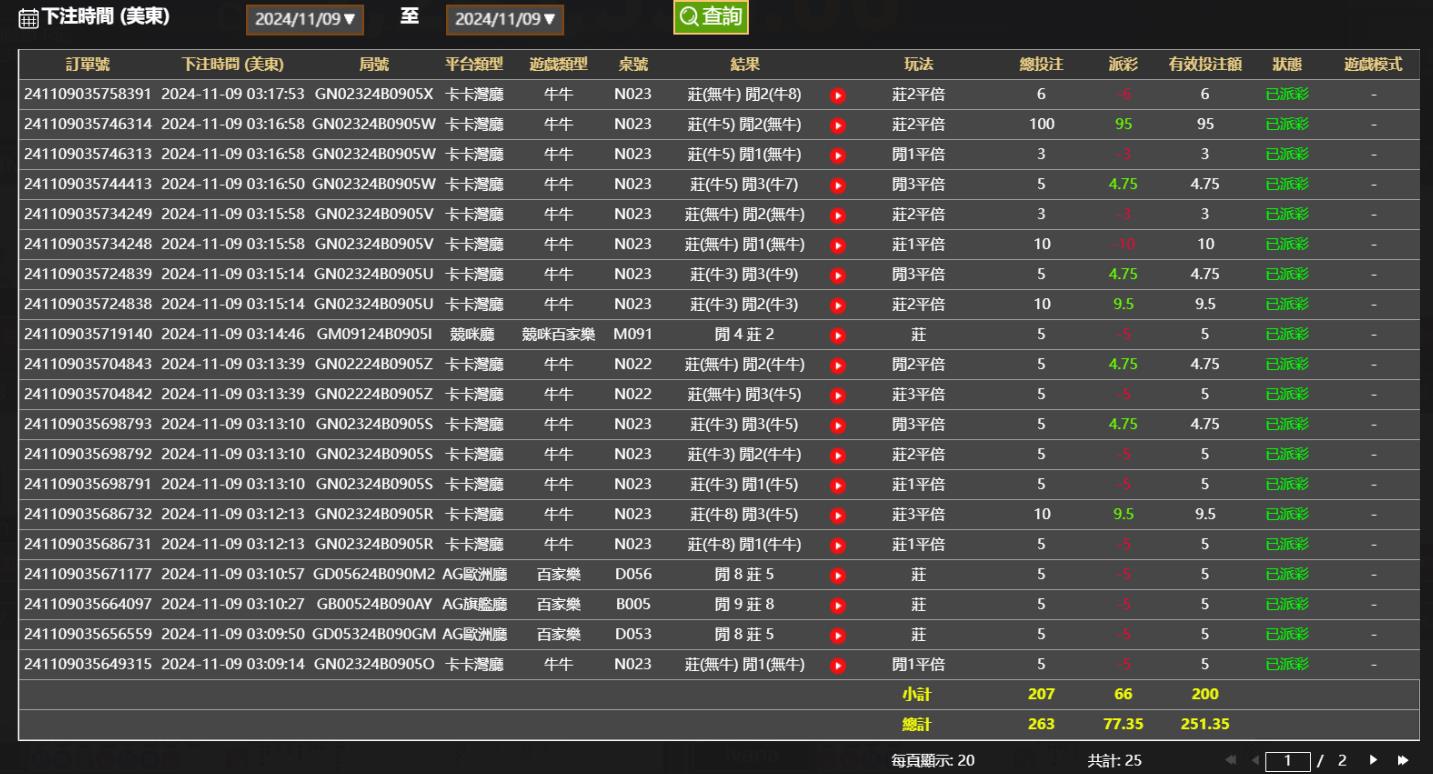Play replay for order 241109035746314

(x=838, y=125)
